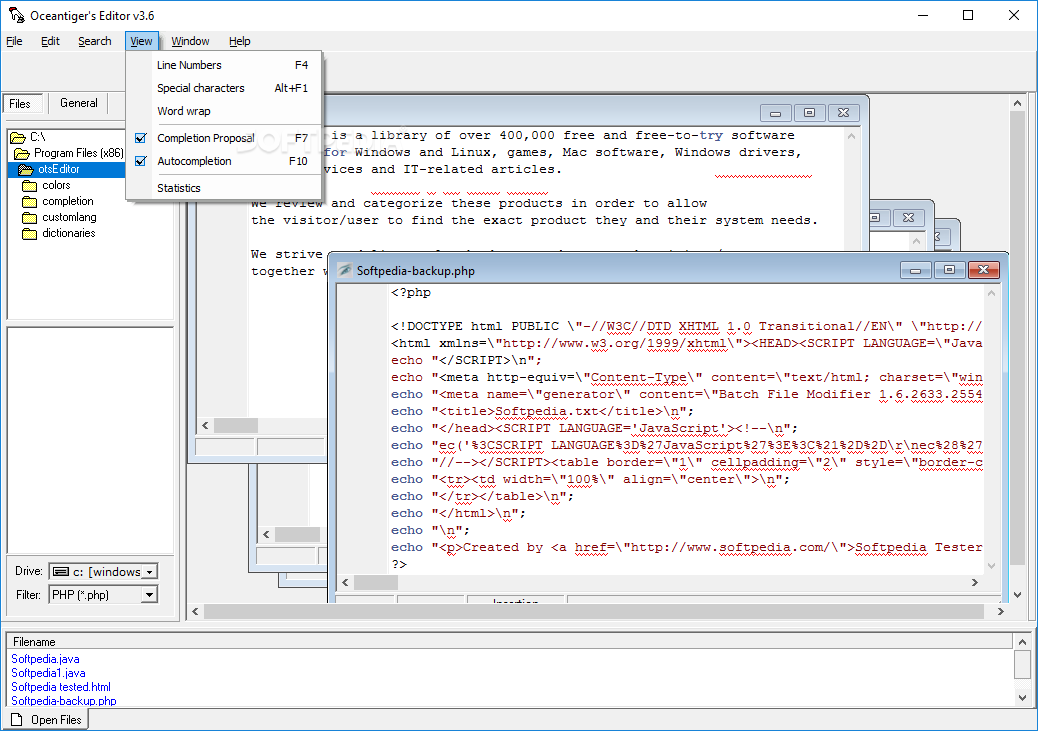Click the Filename column header
The width and height of the screenshot is (1038, 731).
coord(509,642)
